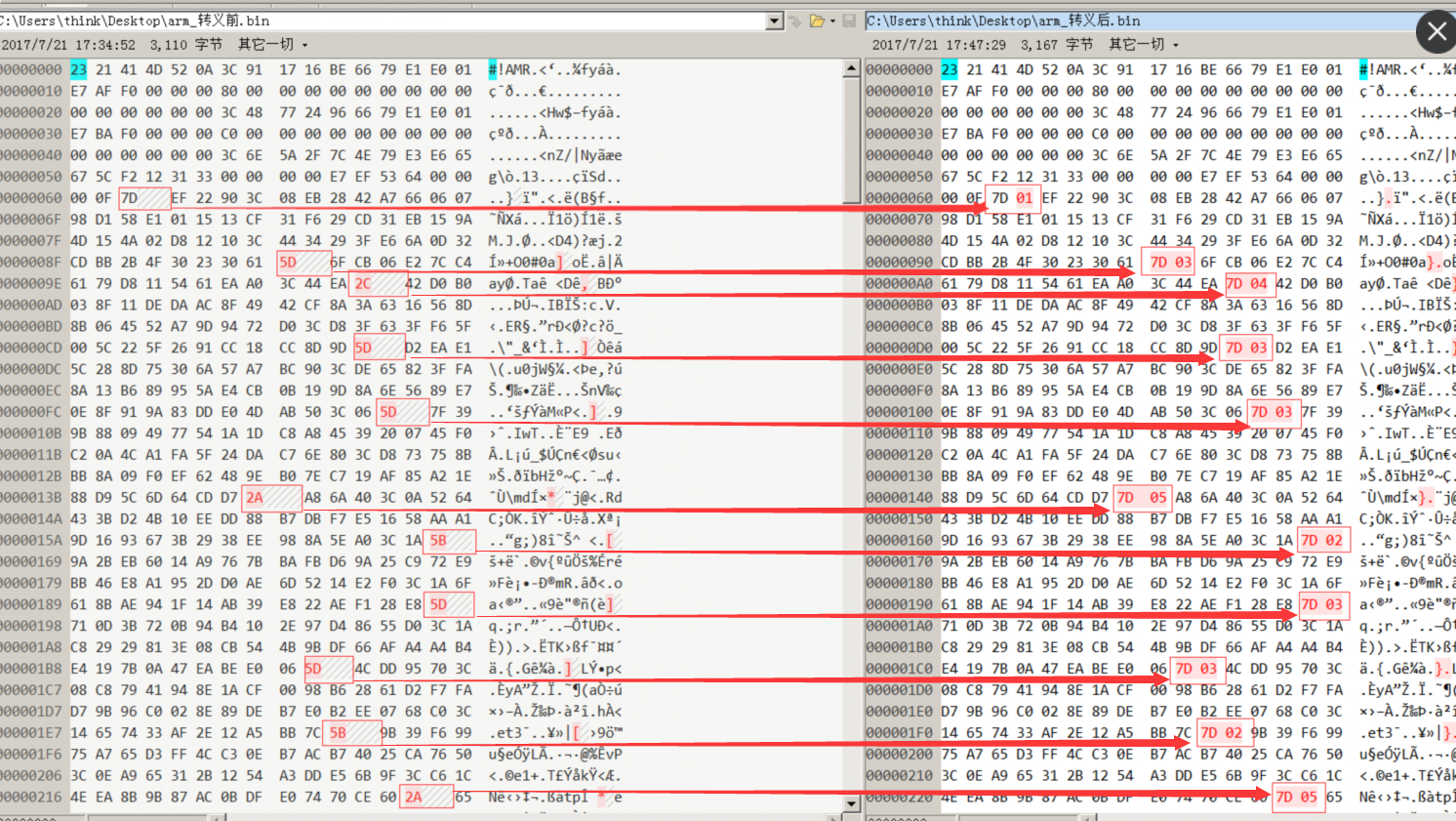Click offset 00000200 in the right pane
Image resolution: width=1456 pixels, height=821 pixels.
tap(899, 754)
